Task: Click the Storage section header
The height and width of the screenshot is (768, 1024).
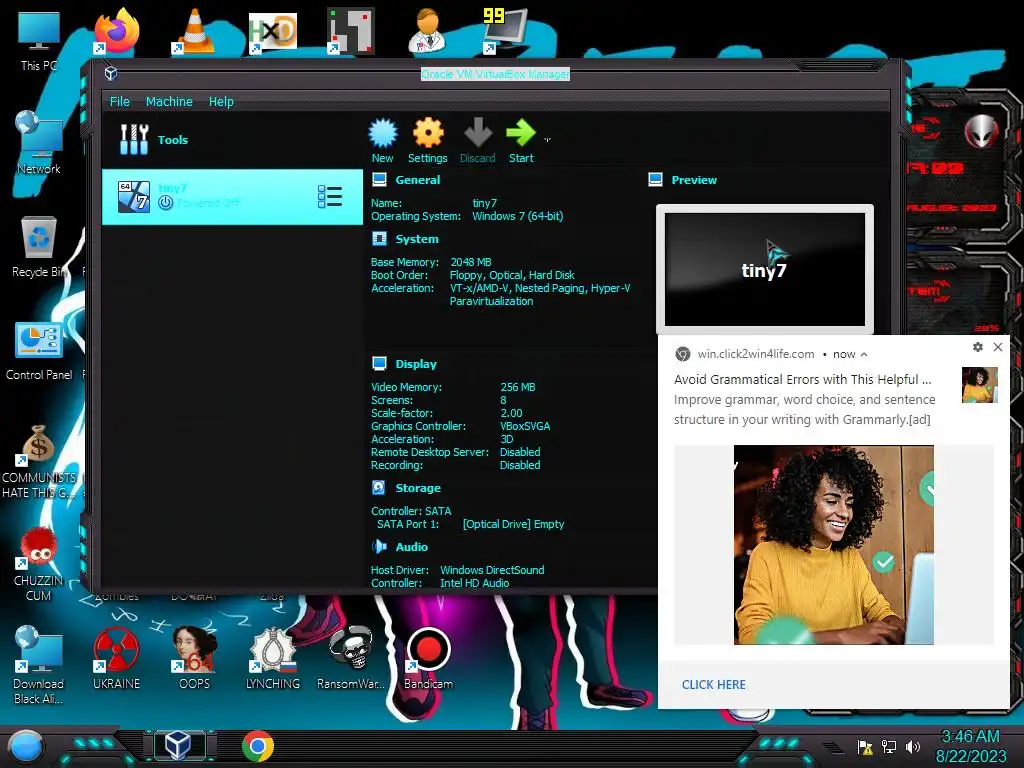Action: pos(418,488)
